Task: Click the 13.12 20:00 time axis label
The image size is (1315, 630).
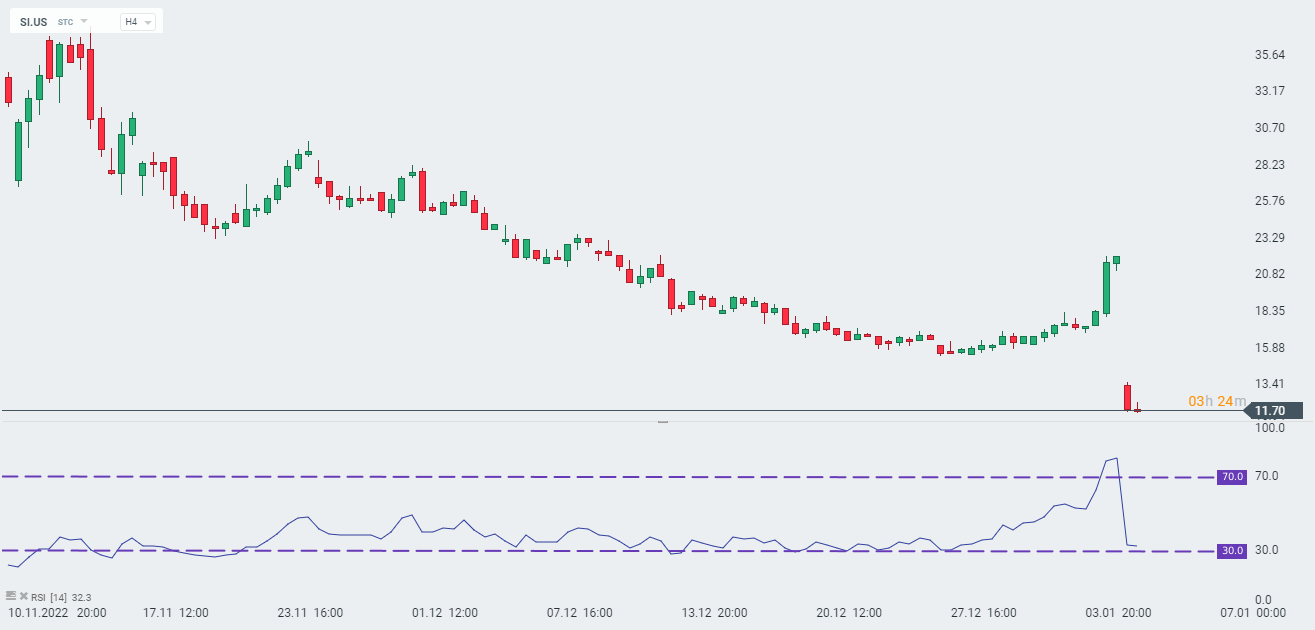Action: pyautogui.click(x=712, y=612)
